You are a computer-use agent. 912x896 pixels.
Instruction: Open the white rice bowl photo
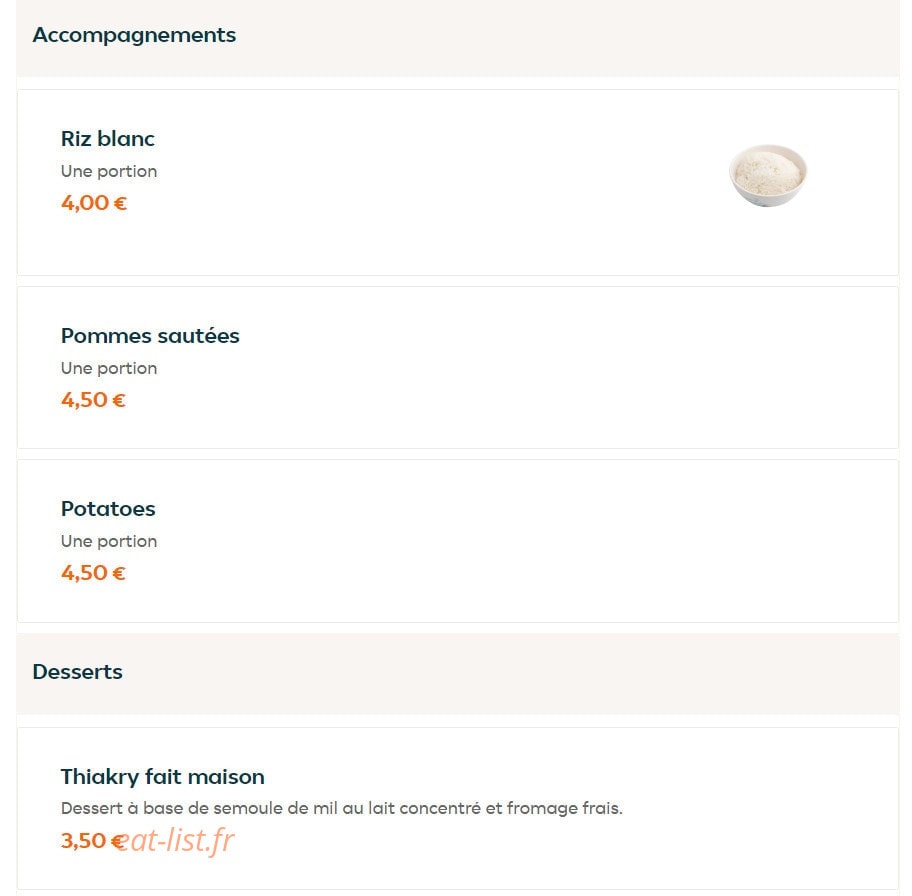click(x=768, y=175)
